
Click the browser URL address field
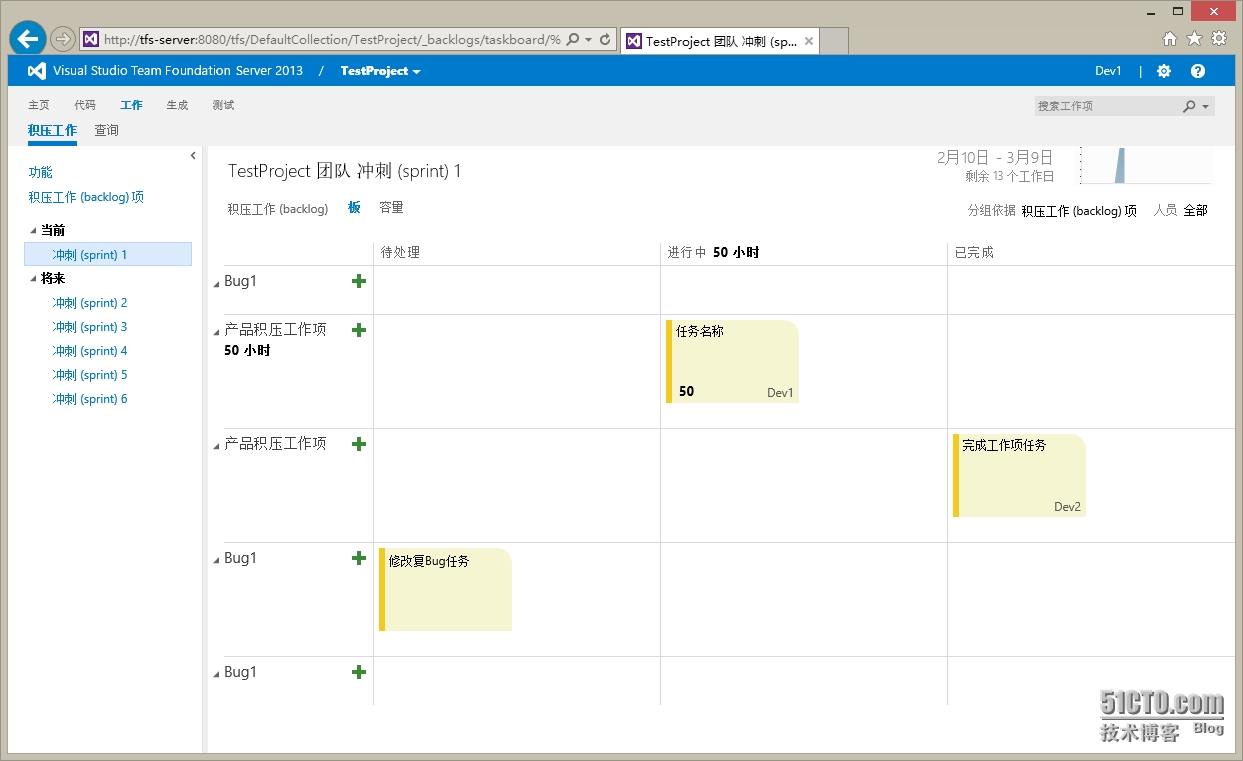click(332, 40)
